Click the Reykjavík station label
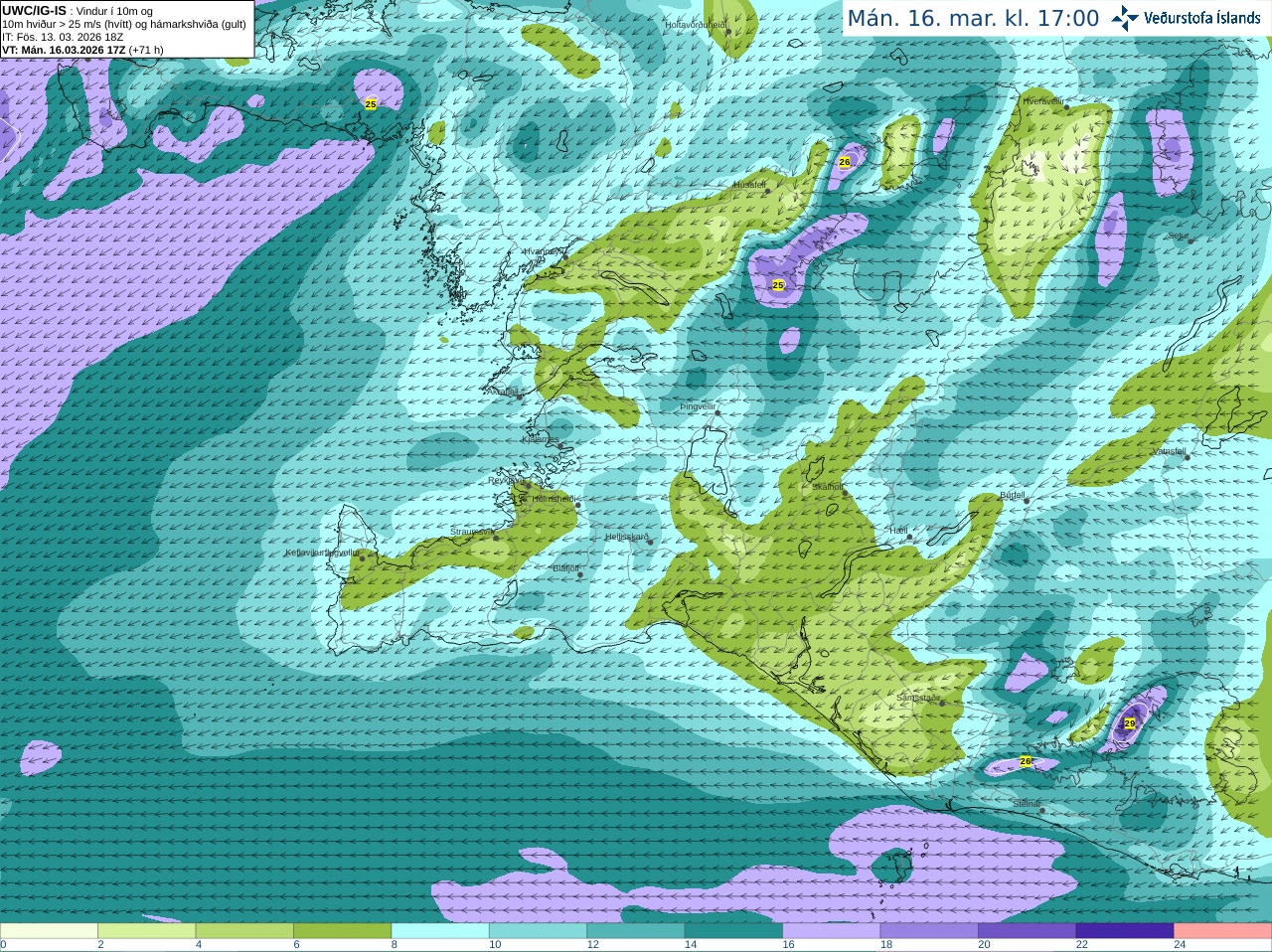This screenshot has width=1272, height=952. (506, 480)
